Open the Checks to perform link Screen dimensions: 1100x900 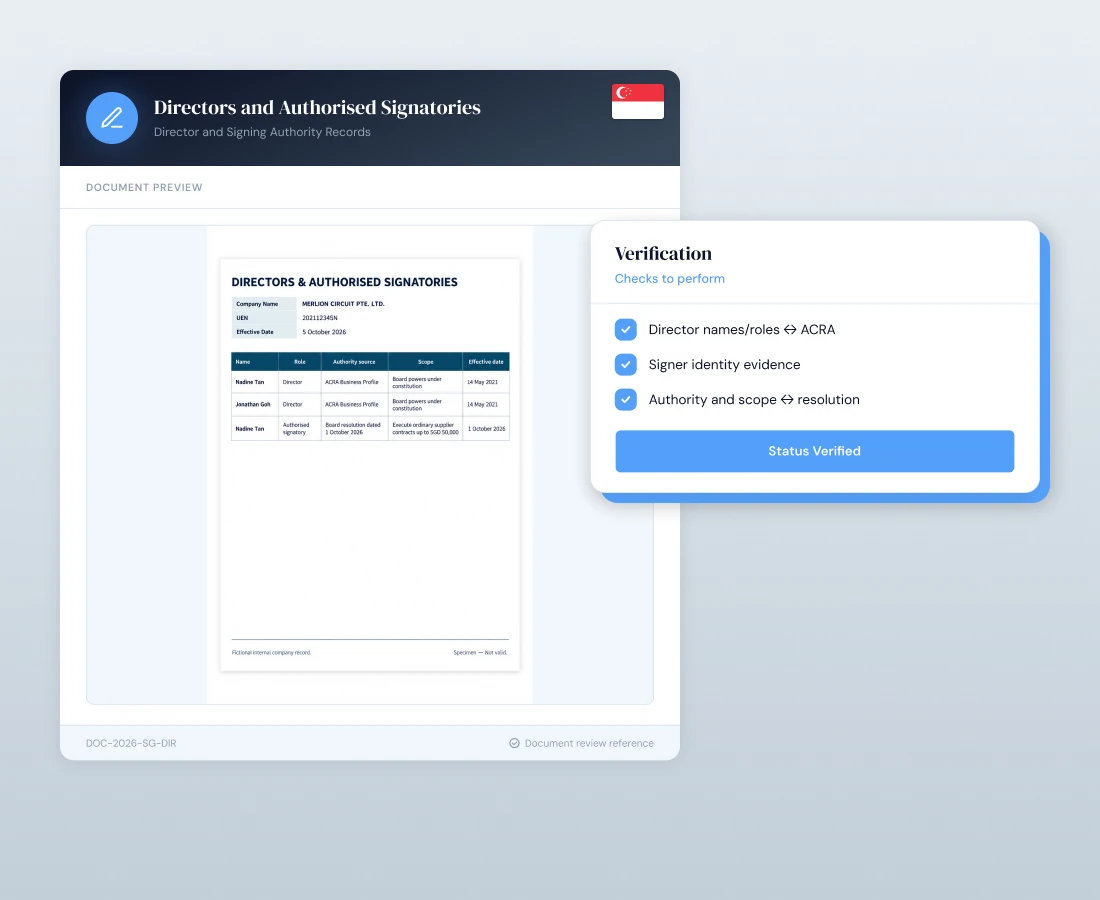click(670, 278)
